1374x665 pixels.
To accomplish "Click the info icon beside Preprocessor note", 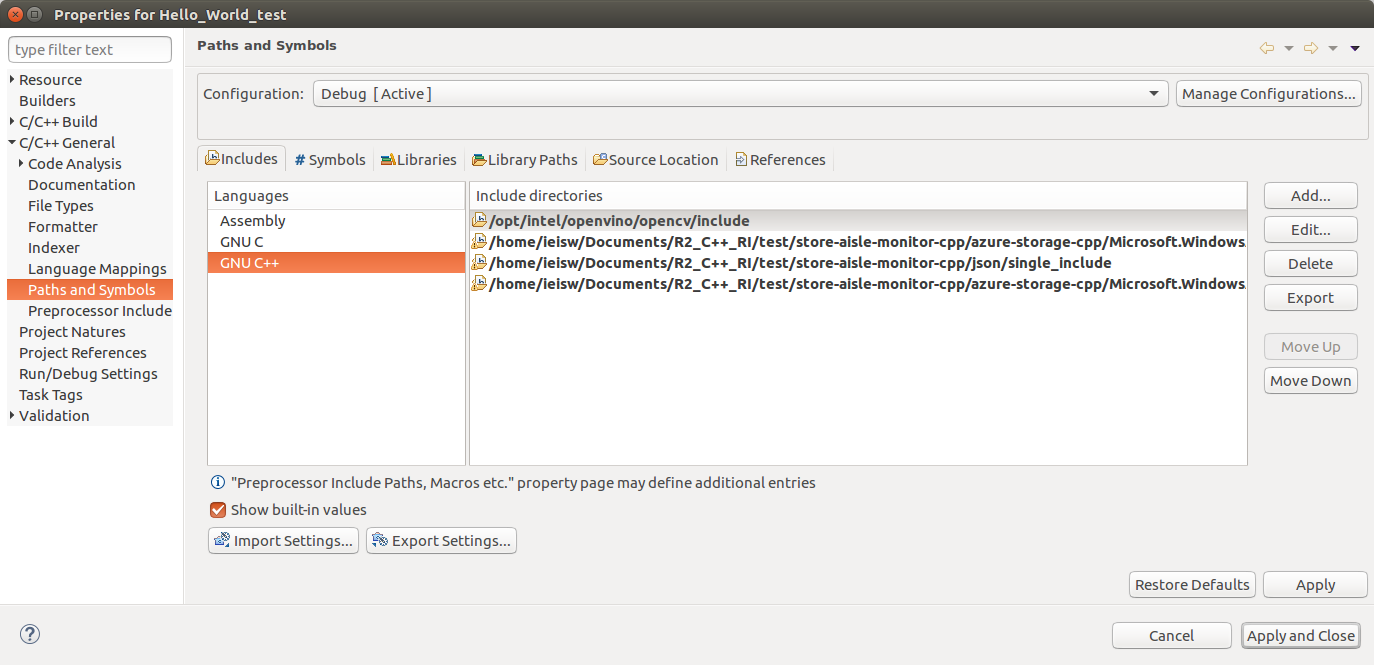I will click(218, 482).
